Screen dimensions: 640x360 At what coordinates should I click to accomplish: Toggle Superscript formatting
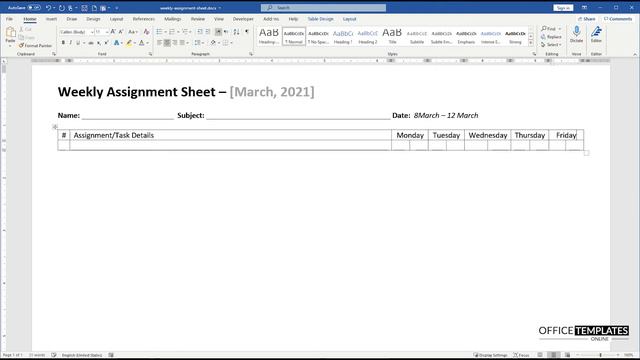click(x=106, y=43)
